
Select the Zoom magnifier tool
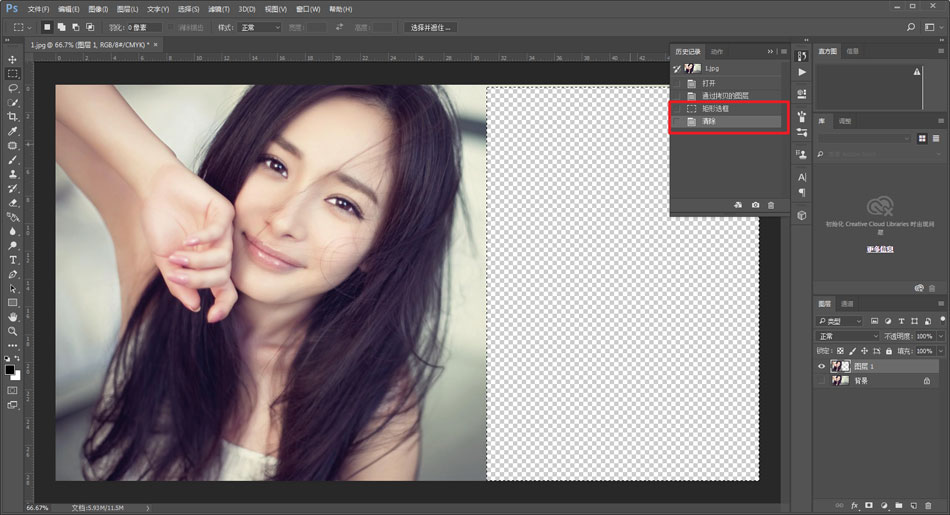click(13, 331)
